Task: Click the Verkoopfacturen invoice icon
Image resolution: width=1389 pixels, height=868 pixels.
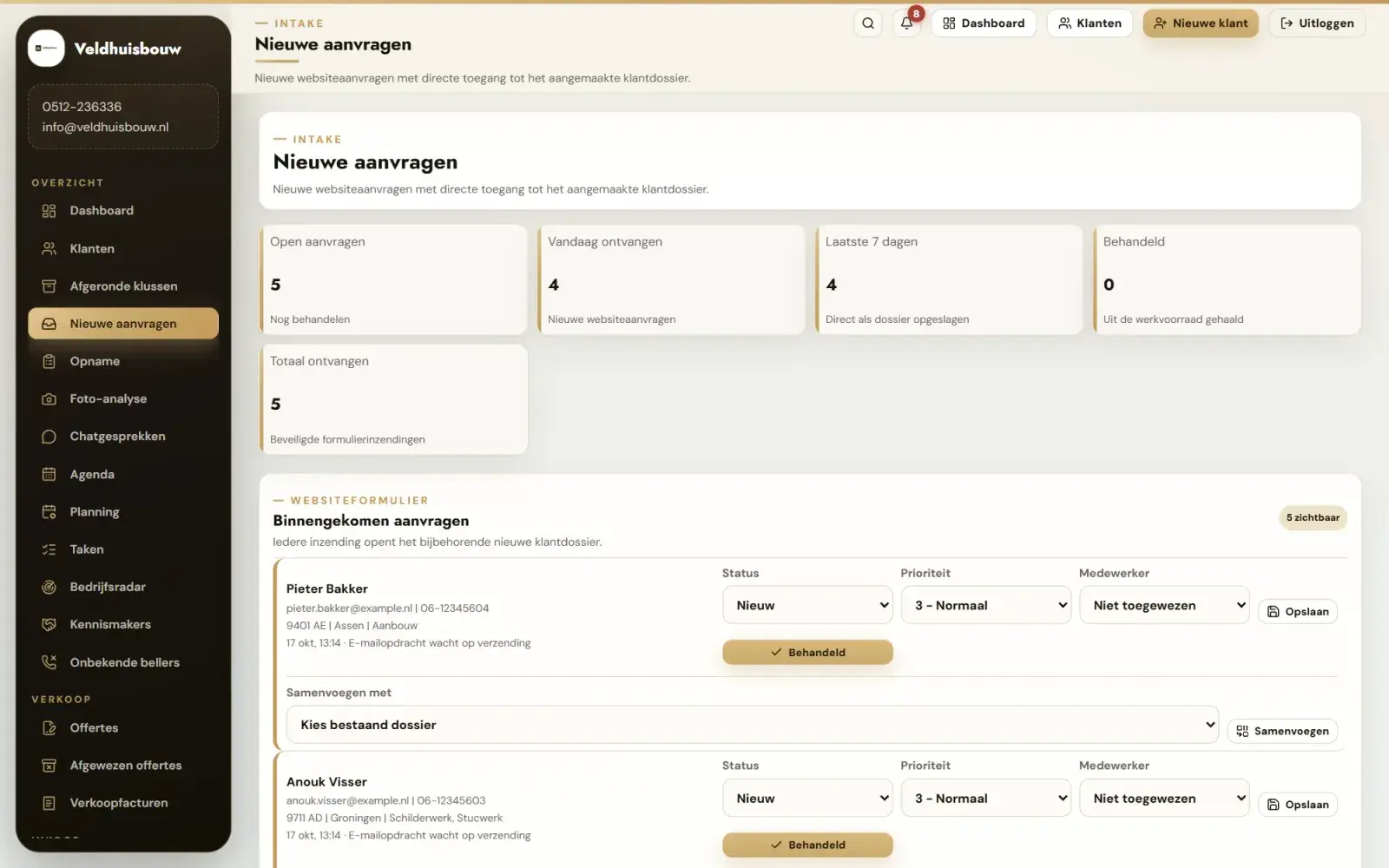Action: [x=49, y=803]
